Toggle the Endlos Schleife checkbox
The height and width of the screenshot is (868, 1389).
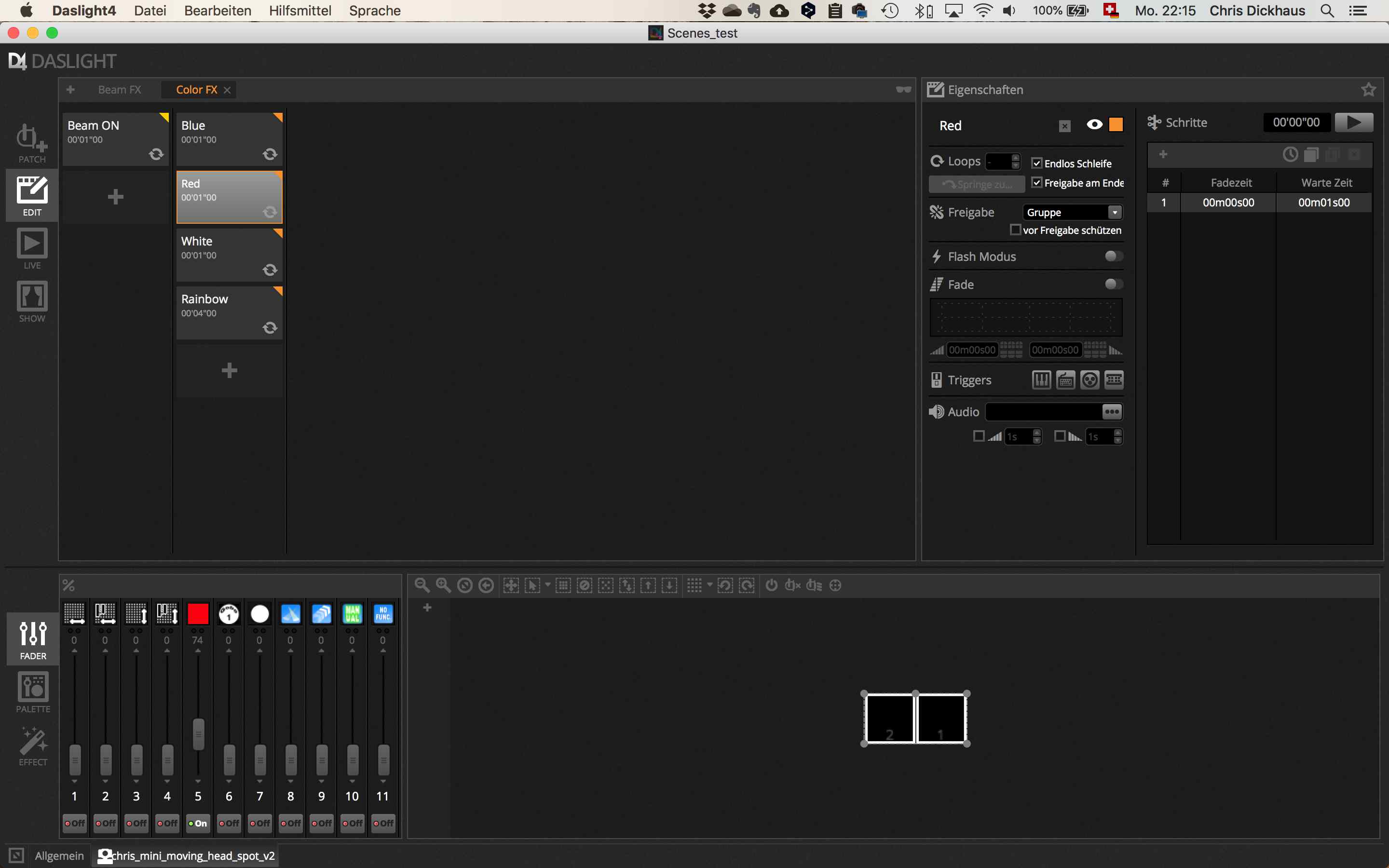pyautogui.click(x=1036, y=163)
